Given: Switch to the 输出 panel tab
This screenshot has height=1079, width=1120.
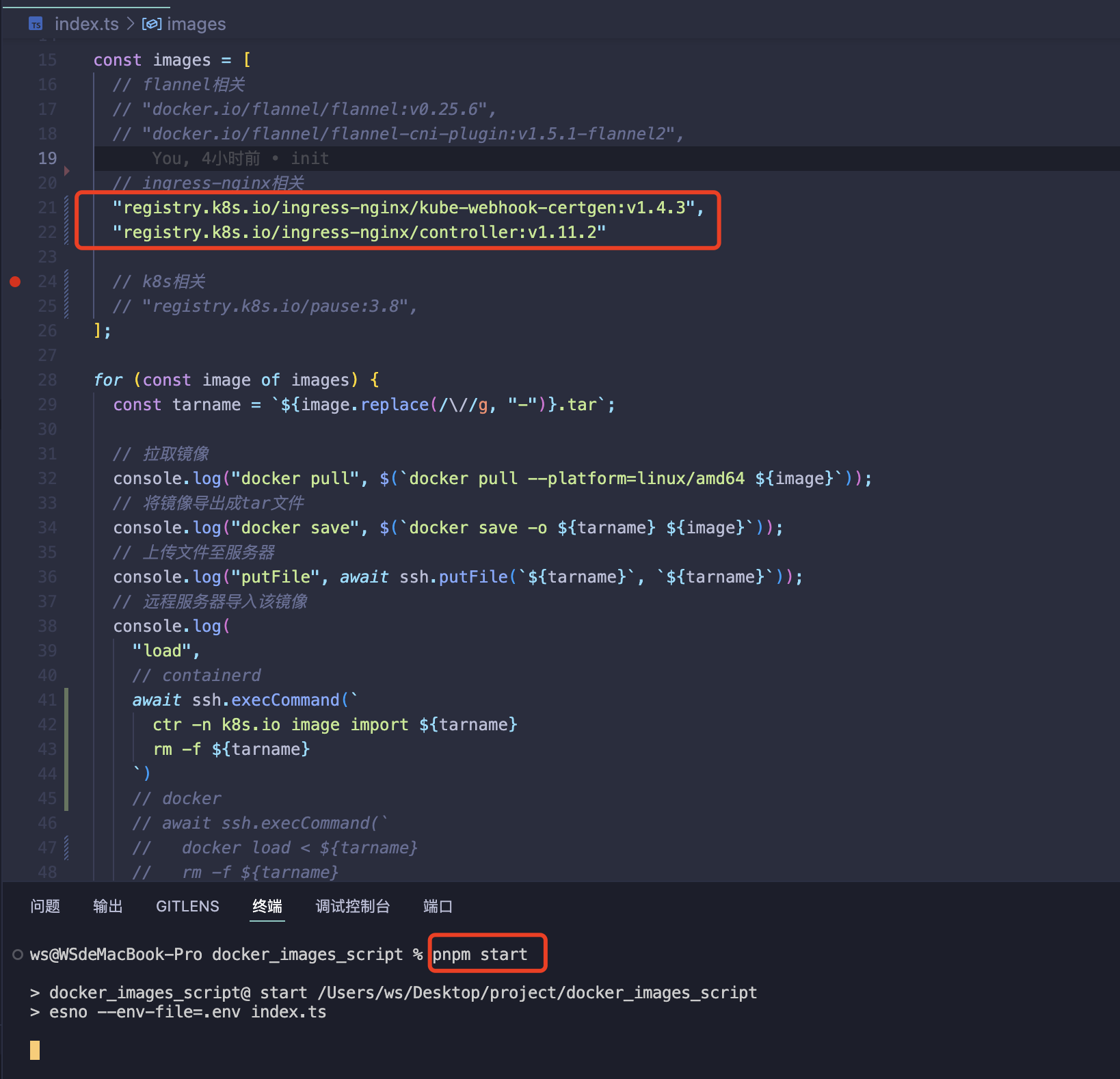Looking at the screenshot, I should point(107,907).
